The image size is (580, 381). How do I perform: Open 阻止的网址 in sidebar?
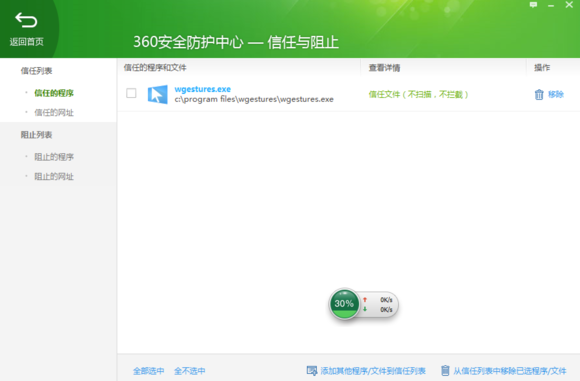pyautogui.click(x=54, y=176)
